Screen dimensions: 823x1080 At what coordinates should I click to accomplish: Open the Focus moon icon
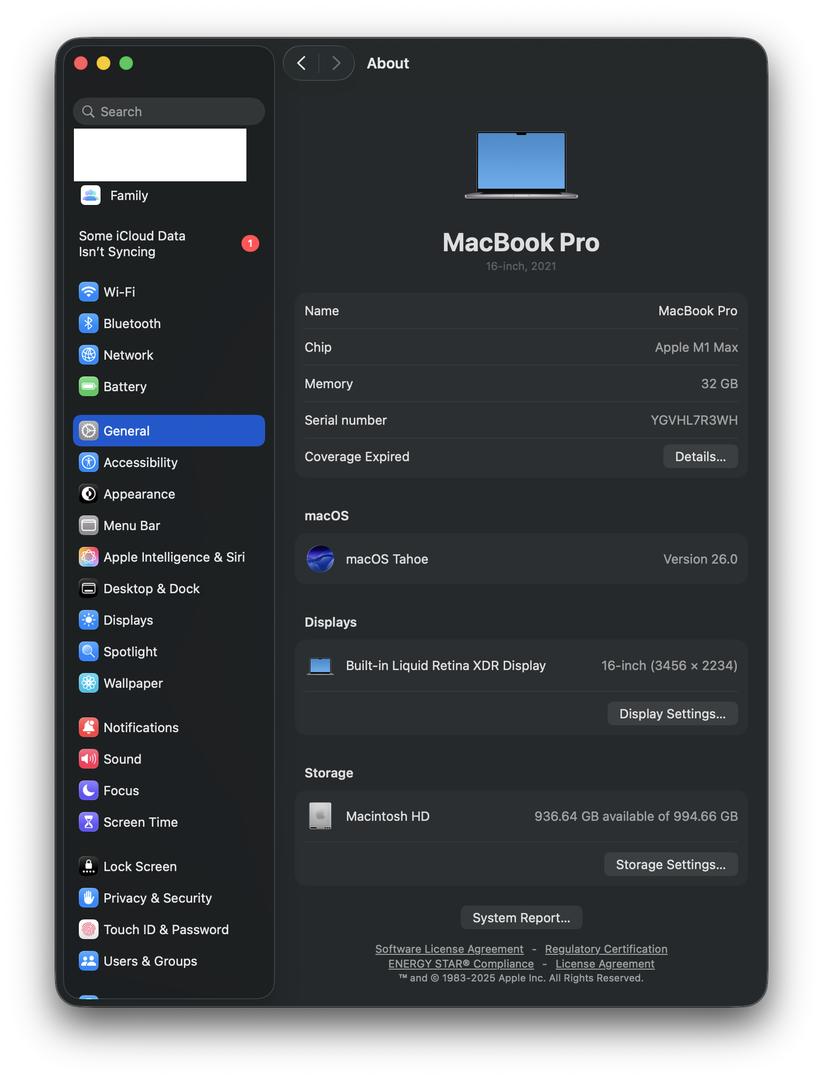(88, 791)
